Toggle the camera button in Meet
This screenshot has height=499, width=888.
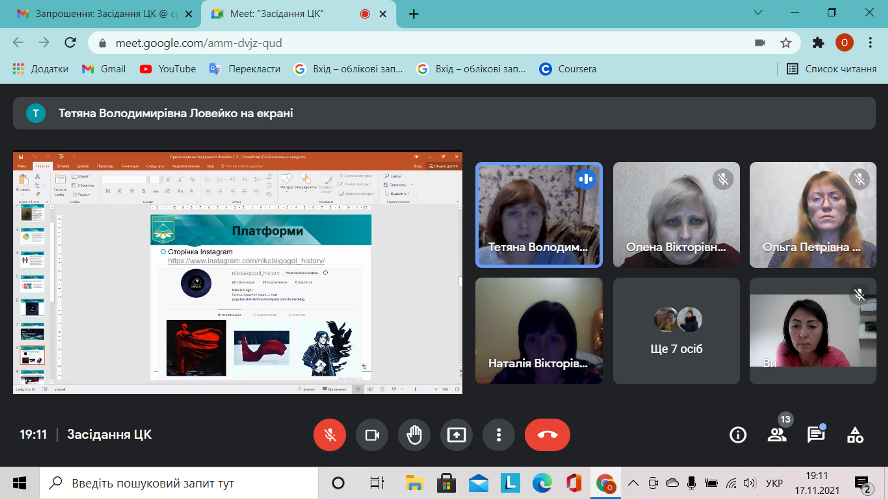[372, 435]
